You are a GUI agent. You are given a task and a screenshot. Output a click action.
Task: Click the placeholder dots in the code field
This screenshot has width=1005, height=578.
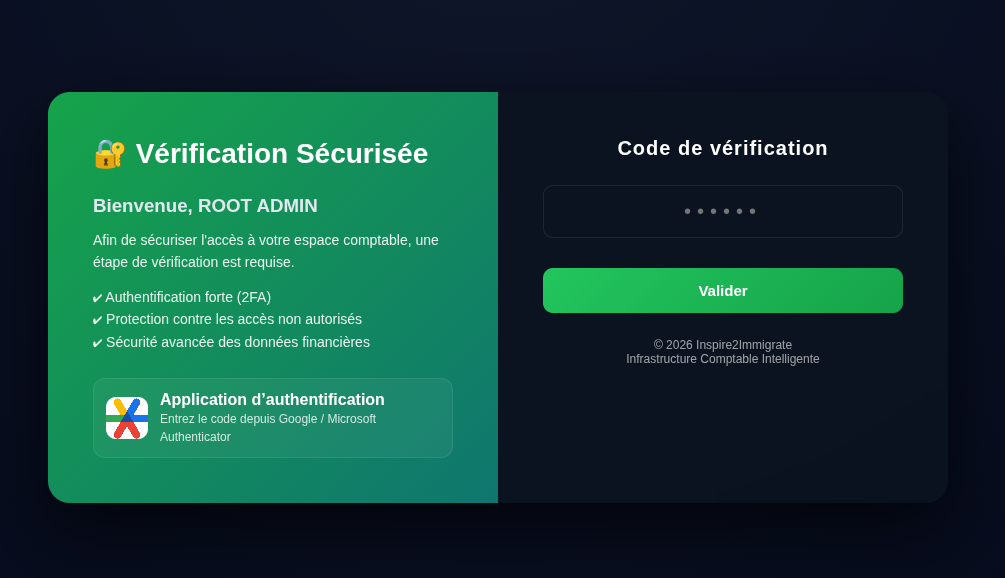click(x=720, y=211)
